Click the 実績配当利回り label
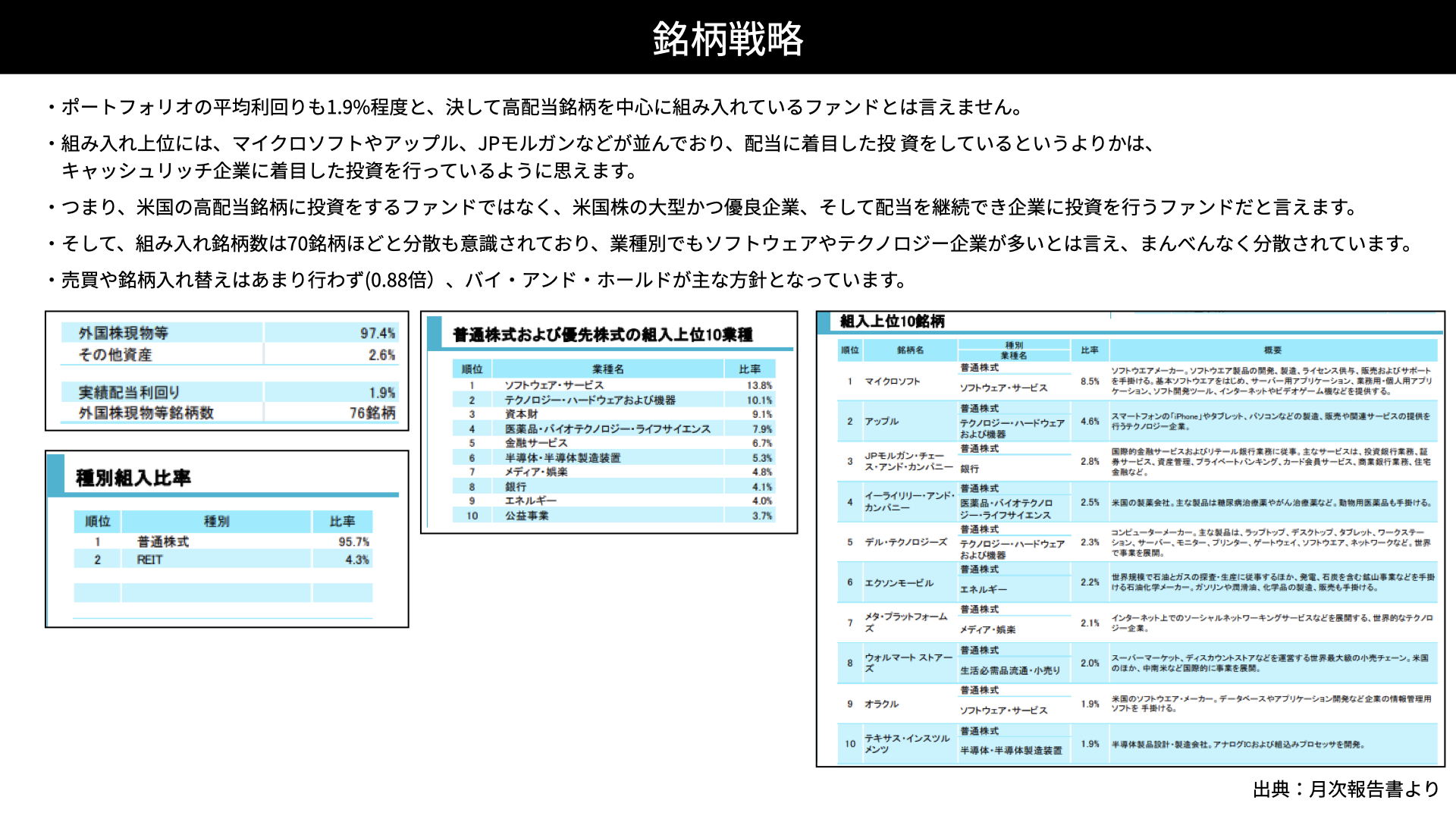The image size is (1456, 819). (x=130, y=392)
